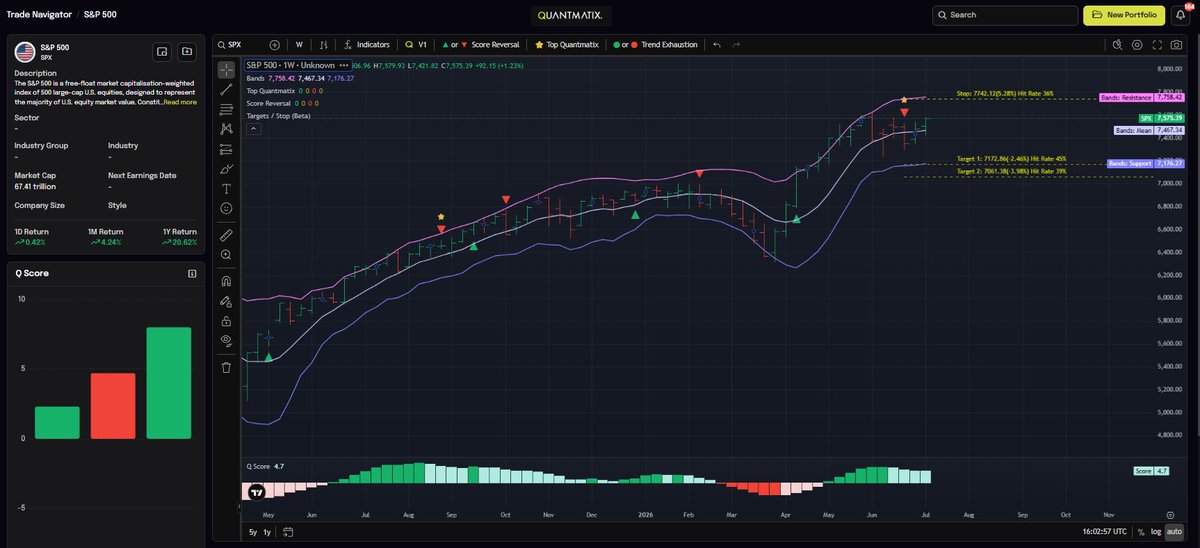Select the 5y time range
This screenshot has height=548, width=1200.
253,533
